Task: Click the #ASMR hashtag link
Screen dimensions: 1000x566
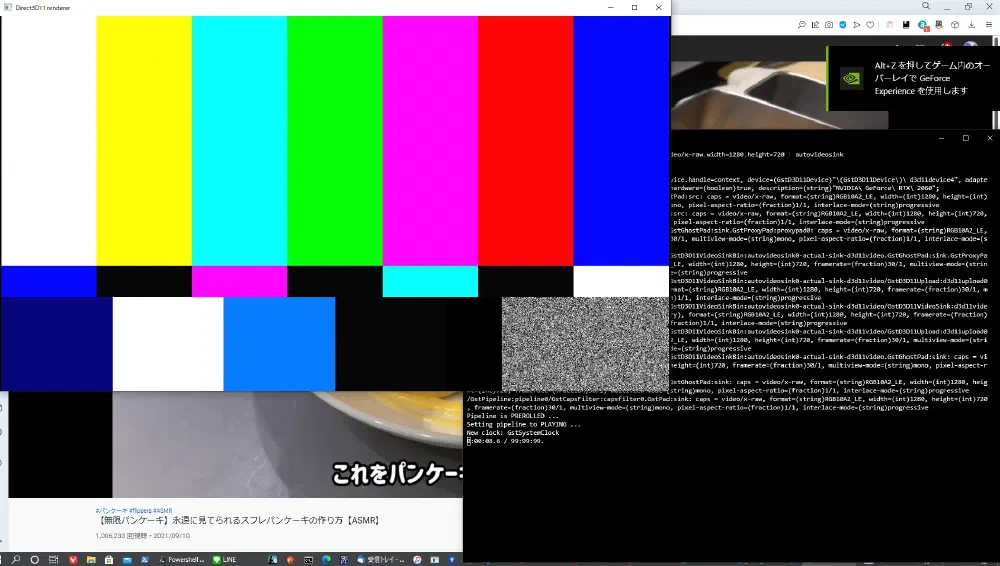Action: (163, 510)
